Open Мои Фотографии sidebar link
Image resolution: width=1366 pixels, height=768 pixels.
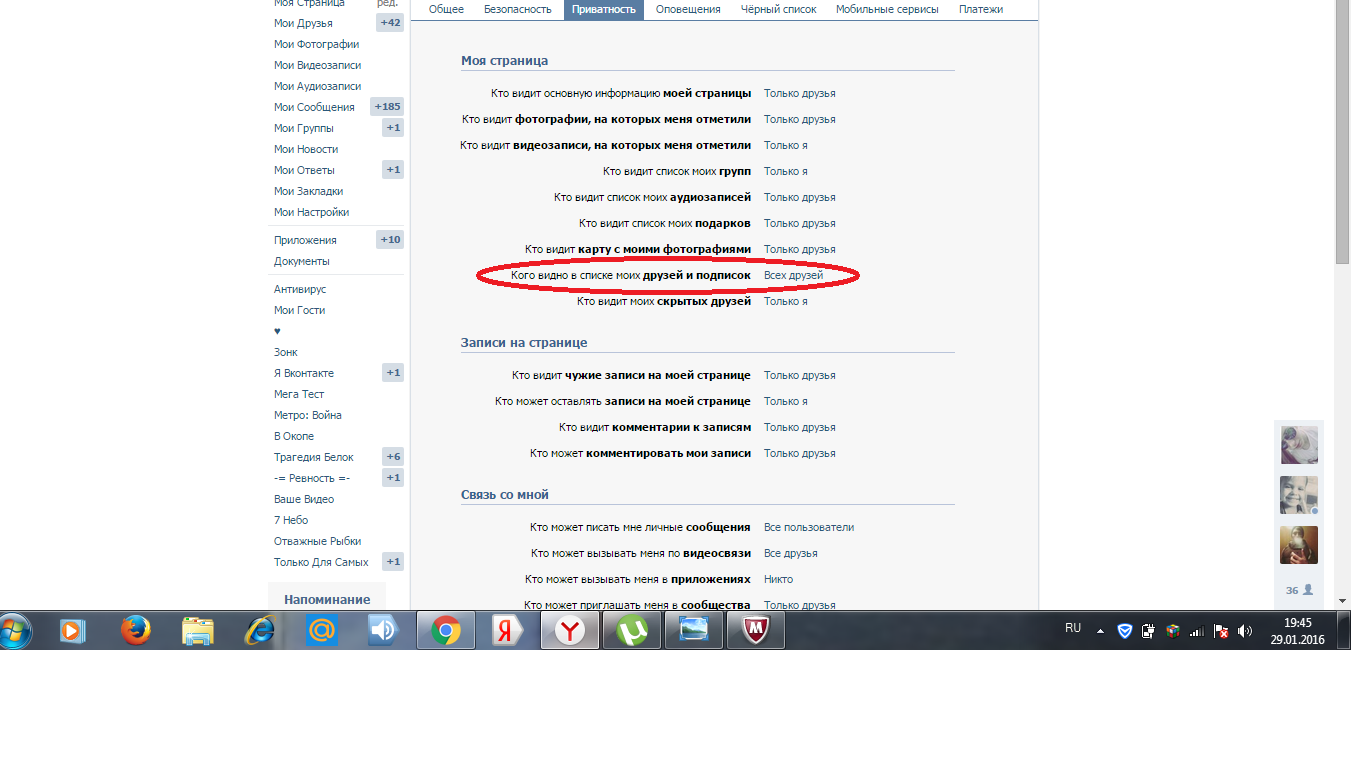[x=317, y=44]
